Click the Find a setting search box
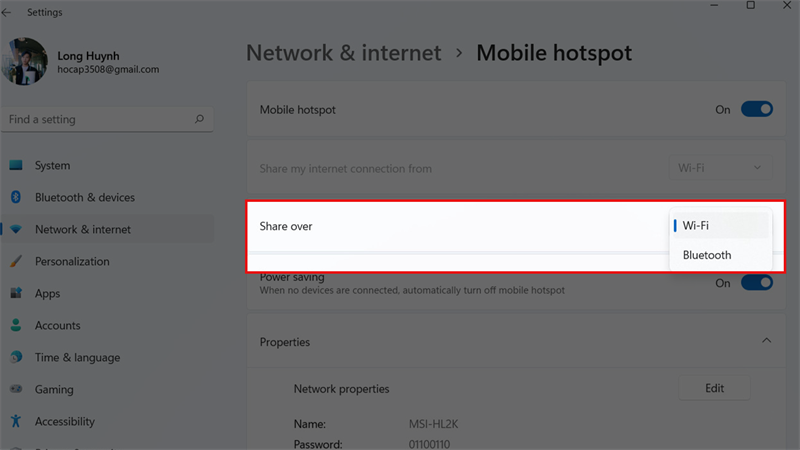This screenshot has width=800, height=450. (100, 120)
